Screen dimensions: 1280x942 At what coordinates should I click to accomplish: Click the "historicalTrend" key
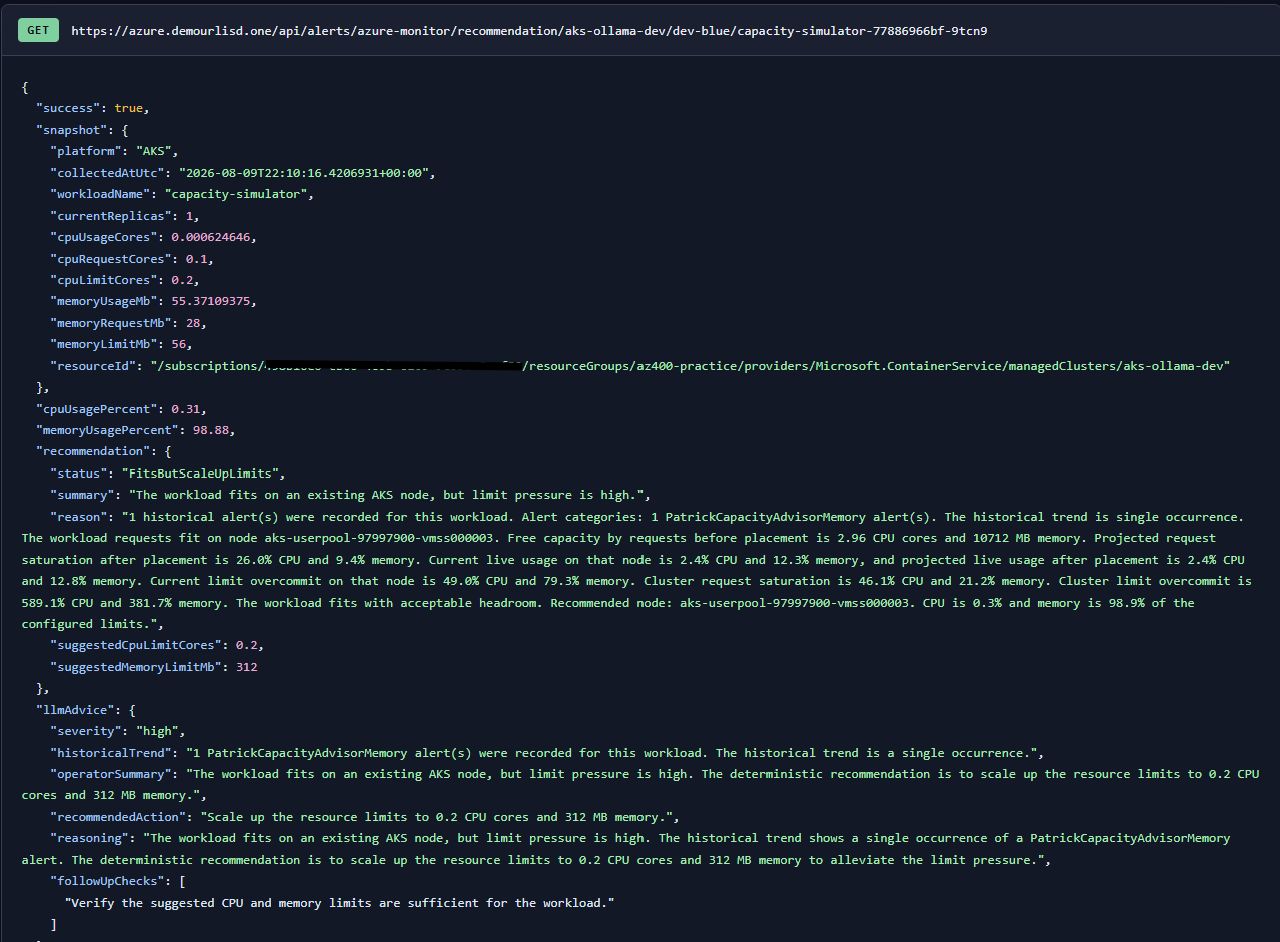pos(110,753)
